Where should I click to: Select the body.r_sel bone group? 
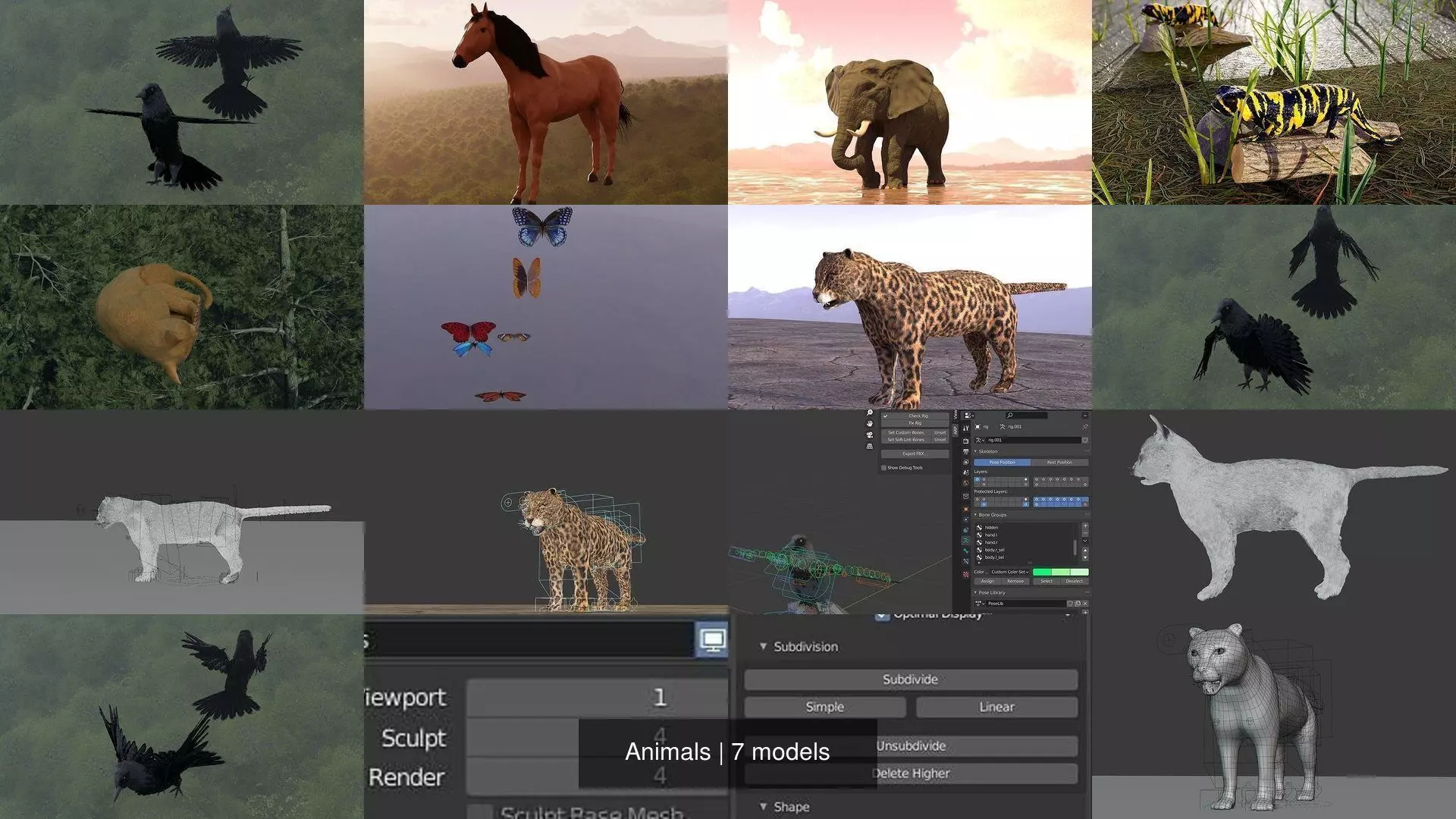tap(994, 550)
